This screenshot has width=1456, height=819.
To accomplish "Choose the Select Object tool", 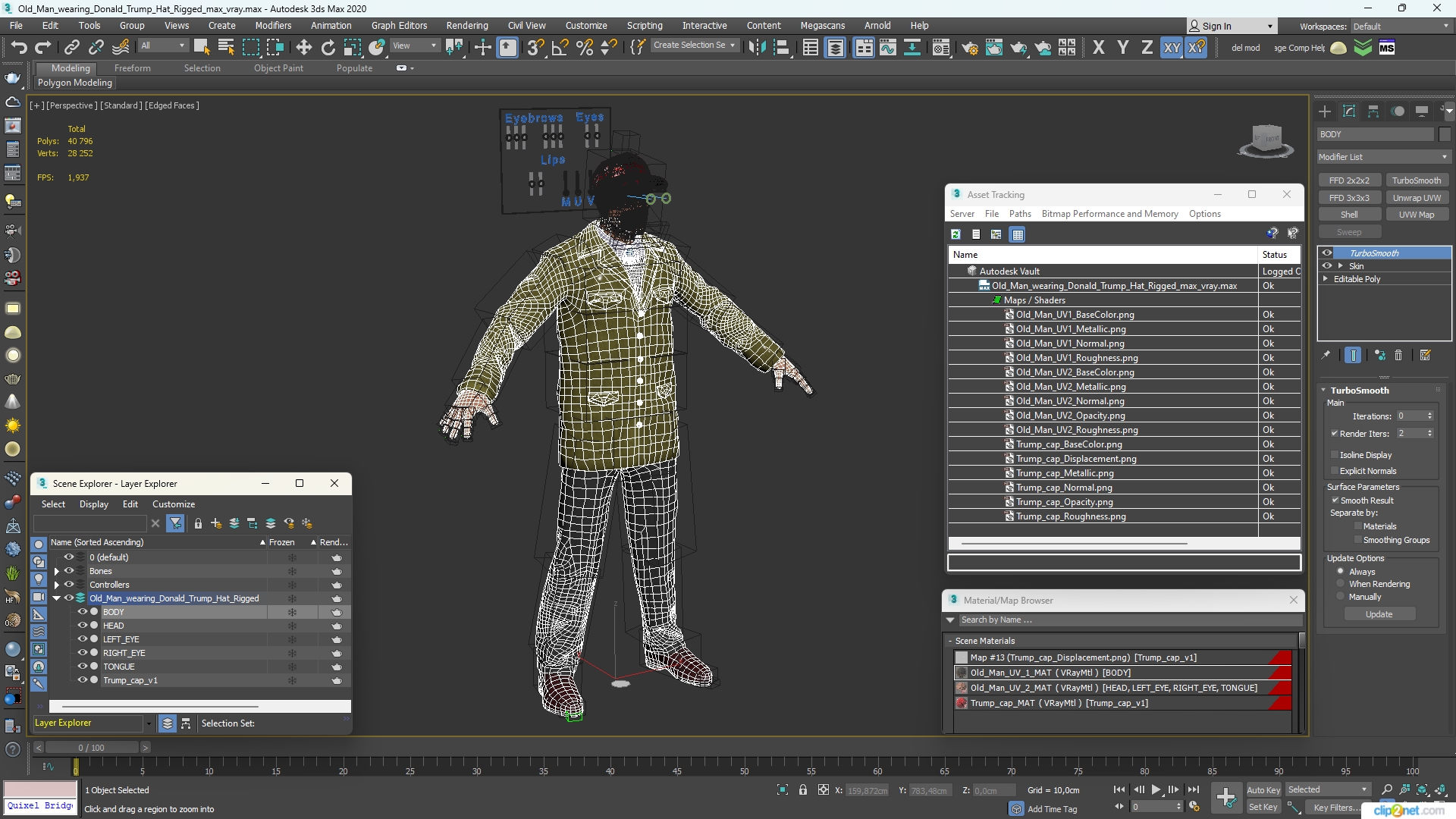I will [201, 47].
